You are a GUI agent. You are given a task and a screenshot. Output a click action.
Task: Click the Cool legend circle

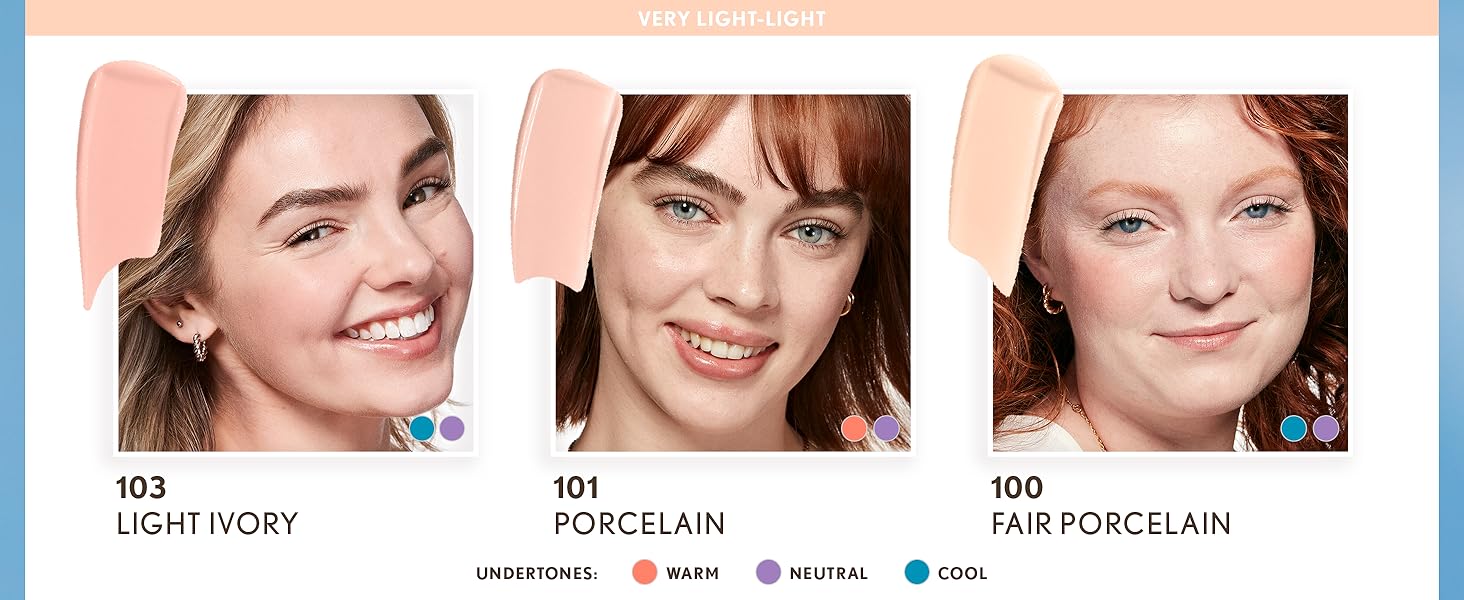[x=917, y=573]
